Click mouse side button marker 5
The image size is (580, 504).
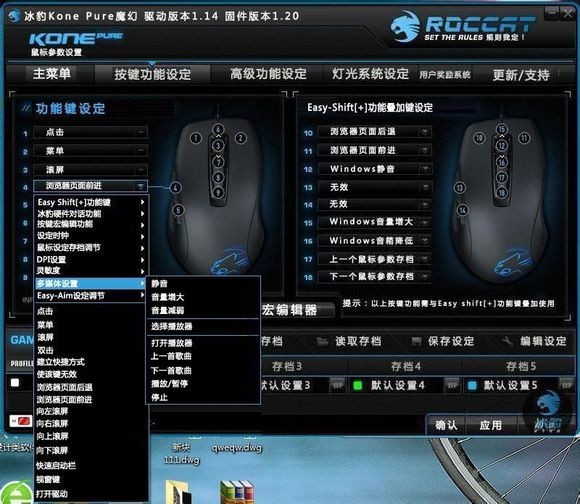178,210
